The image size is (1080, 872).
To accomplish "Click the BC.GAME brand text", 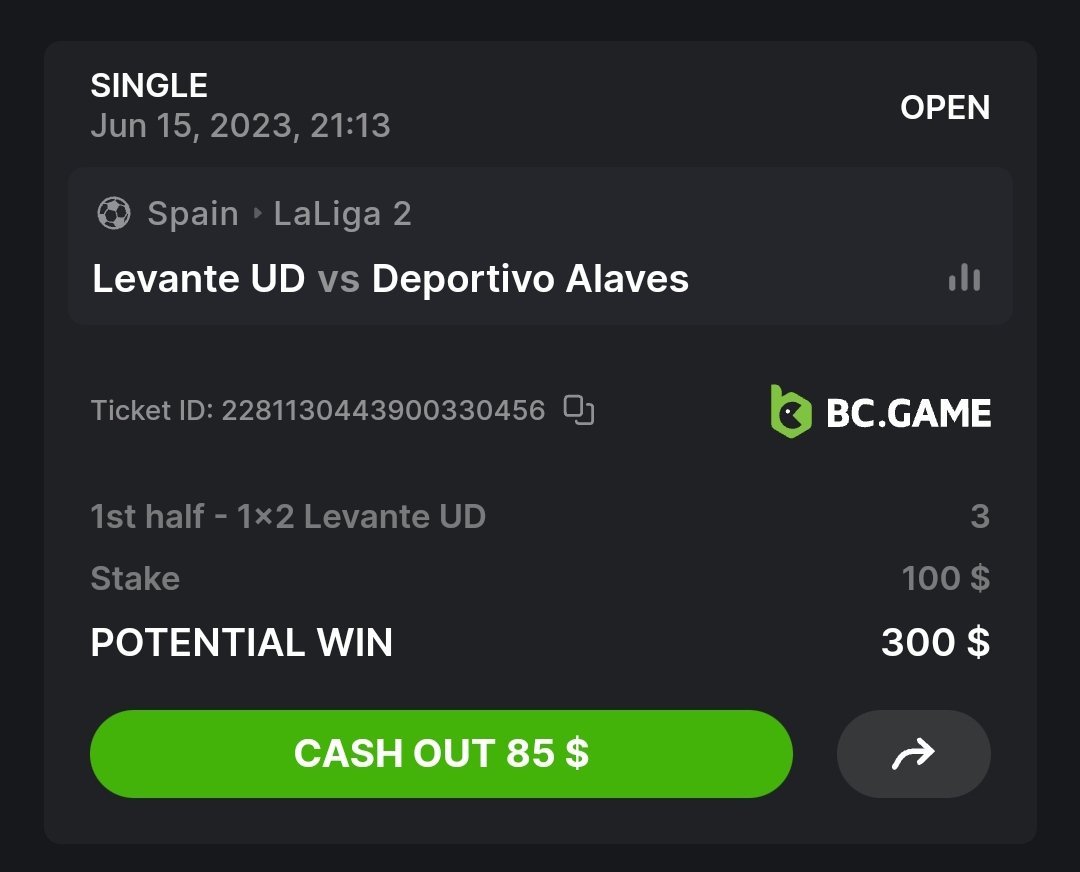I will [x=908, y=412].
